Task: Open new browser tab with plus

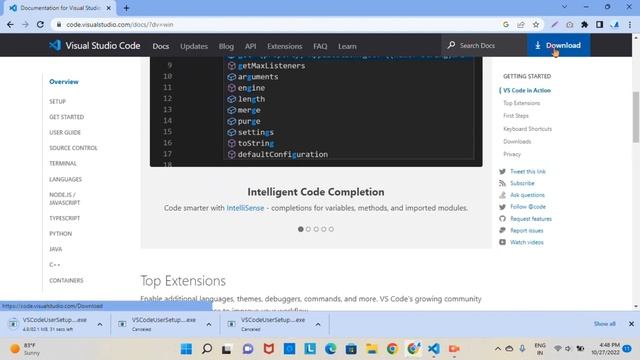Action: click(126, 8)
